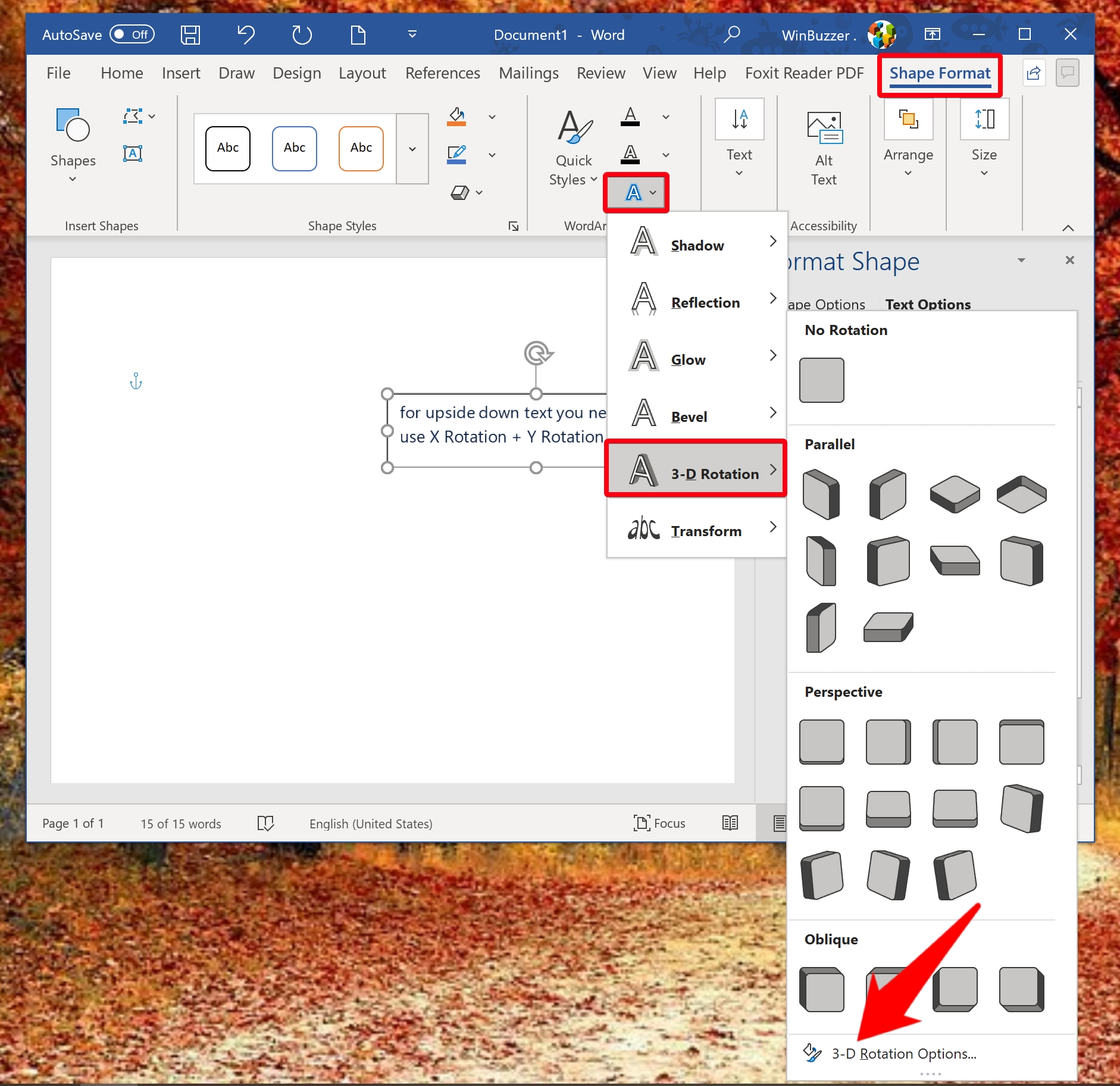The image size is (1120, 1086).
Task: Open Format Shape pane options dropdown
Action: [1021, 260]
